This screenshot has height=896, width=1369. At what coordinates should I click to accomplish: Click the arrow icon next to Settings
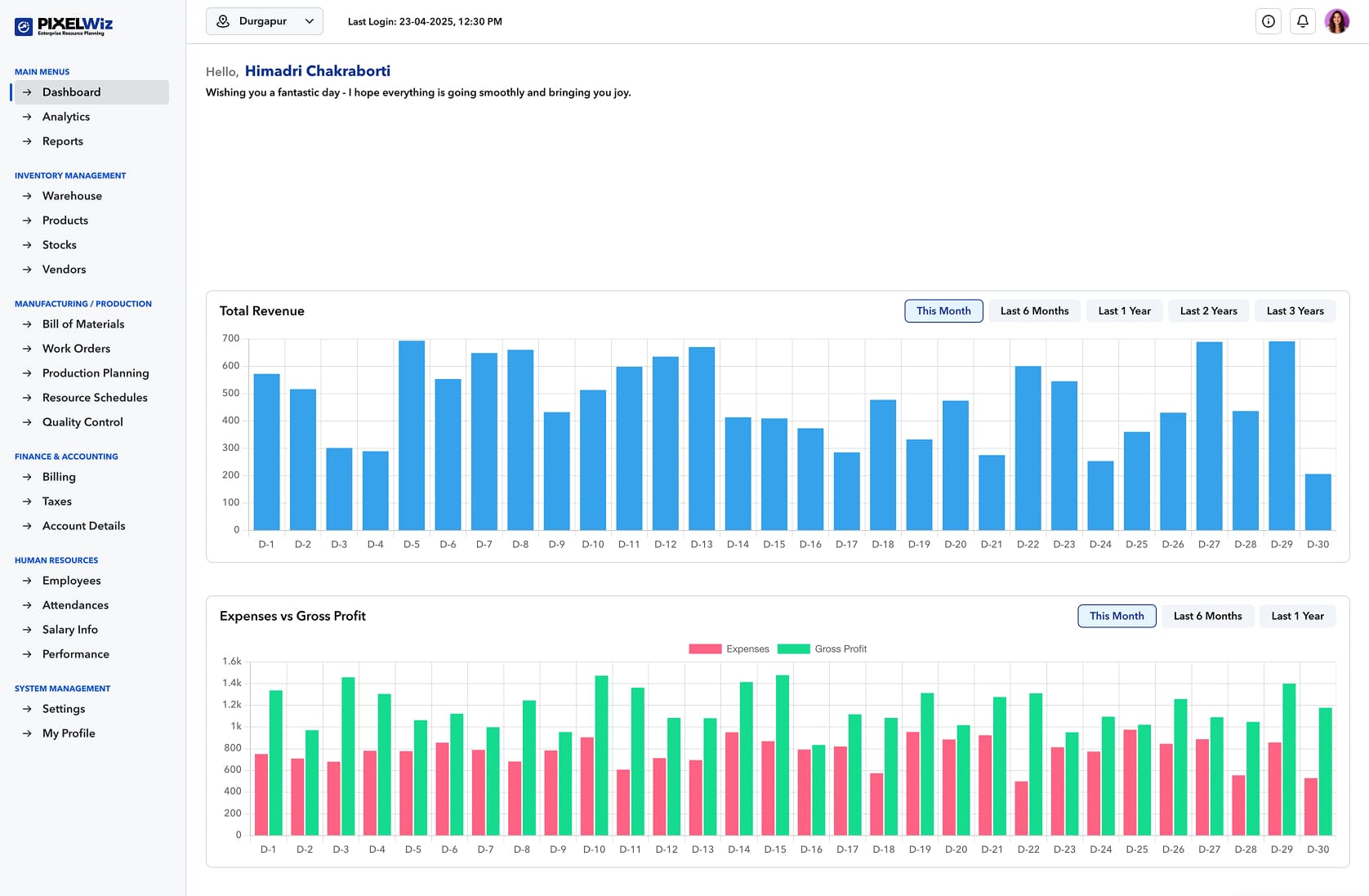pyautogui.click(x=27, y=709)
